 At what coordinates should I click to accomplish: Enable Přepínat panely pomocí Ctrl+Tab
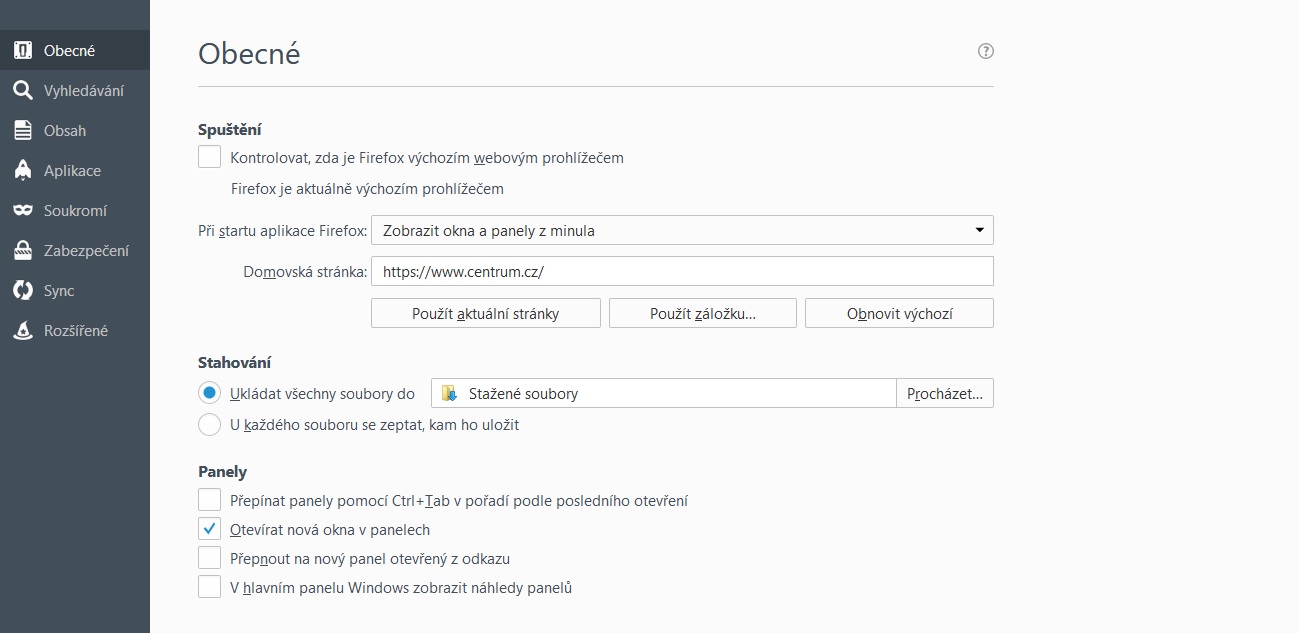pos(209,500)
